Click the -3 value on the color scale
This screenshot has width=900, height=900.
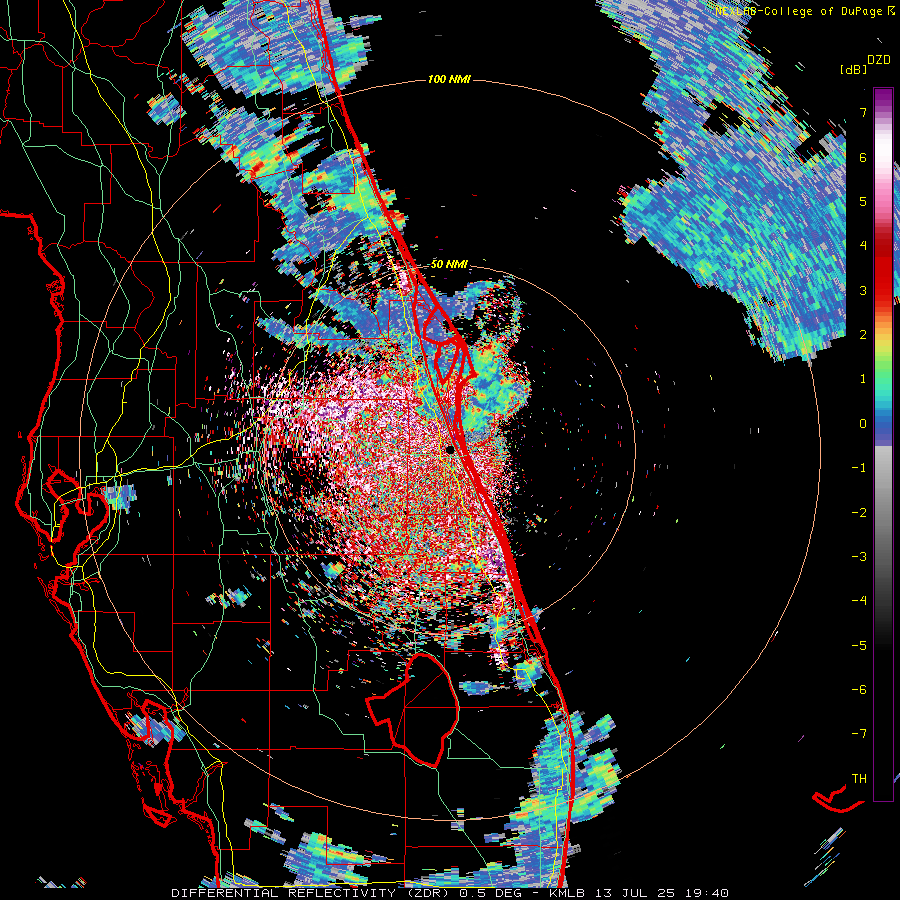[859, 557]
